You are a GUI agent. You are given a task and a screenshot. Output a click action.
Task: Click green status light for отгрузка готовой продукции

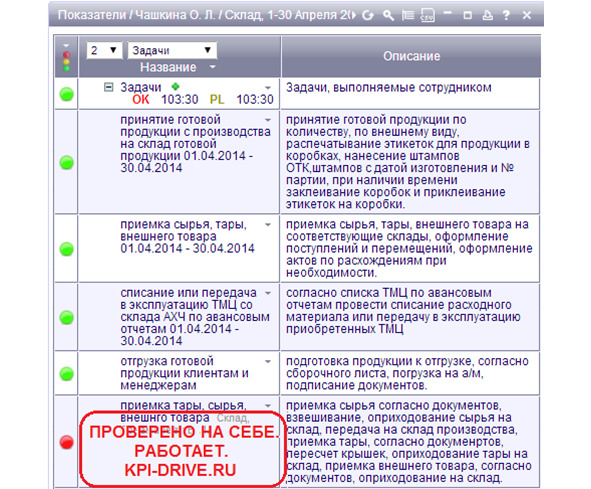(67, 374)
